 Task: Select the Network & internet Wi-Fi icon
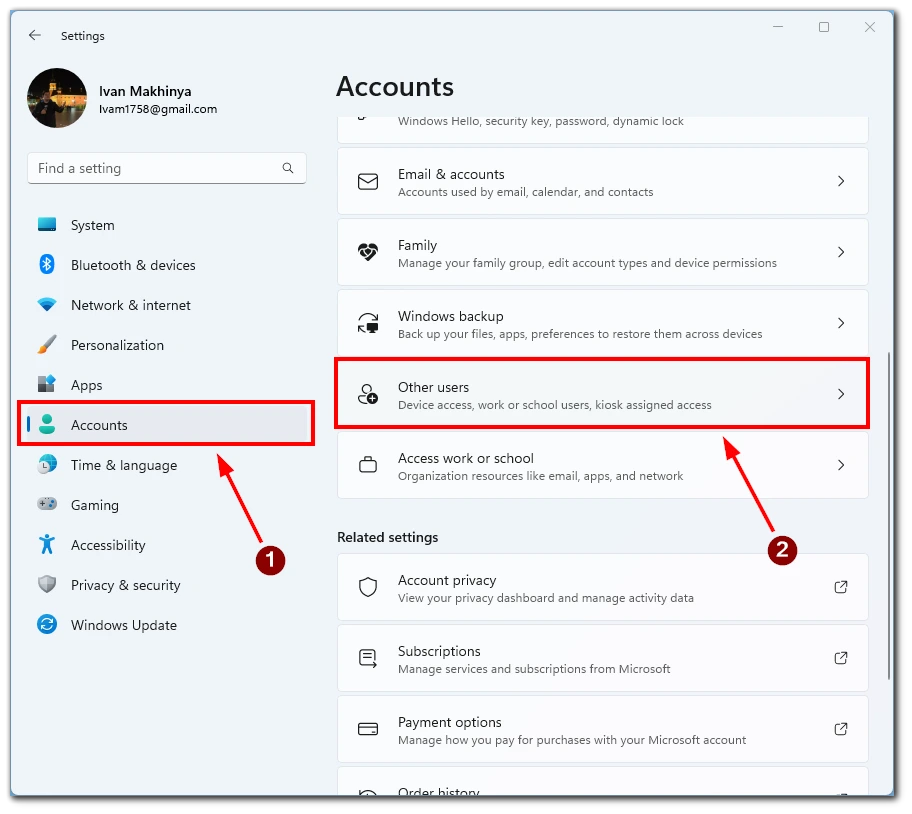tap(47, 305)
